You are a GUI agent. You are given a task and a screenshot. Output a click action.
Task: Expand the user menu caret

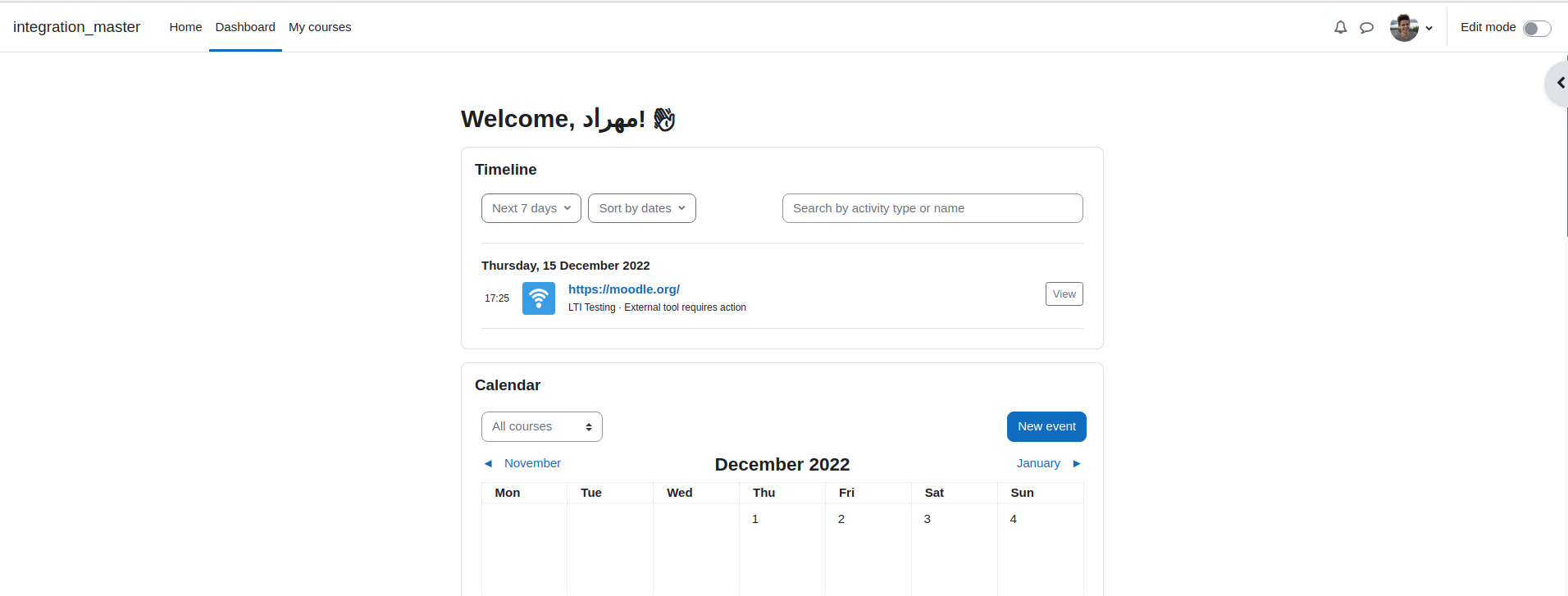click(x=1429, y=28)
